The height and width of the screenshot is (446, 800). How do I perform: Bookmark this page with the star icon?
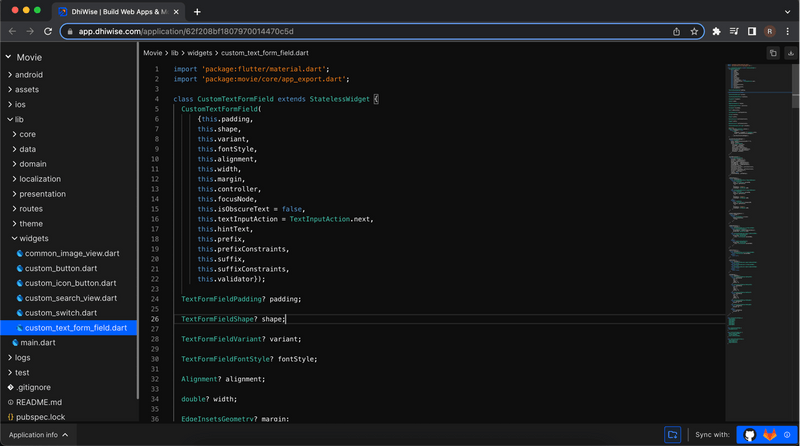pos(694,31)
